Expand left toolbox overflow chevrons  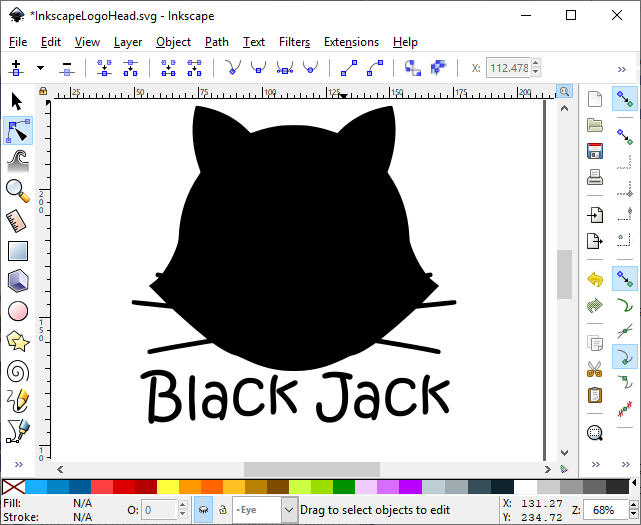(19, 464)
